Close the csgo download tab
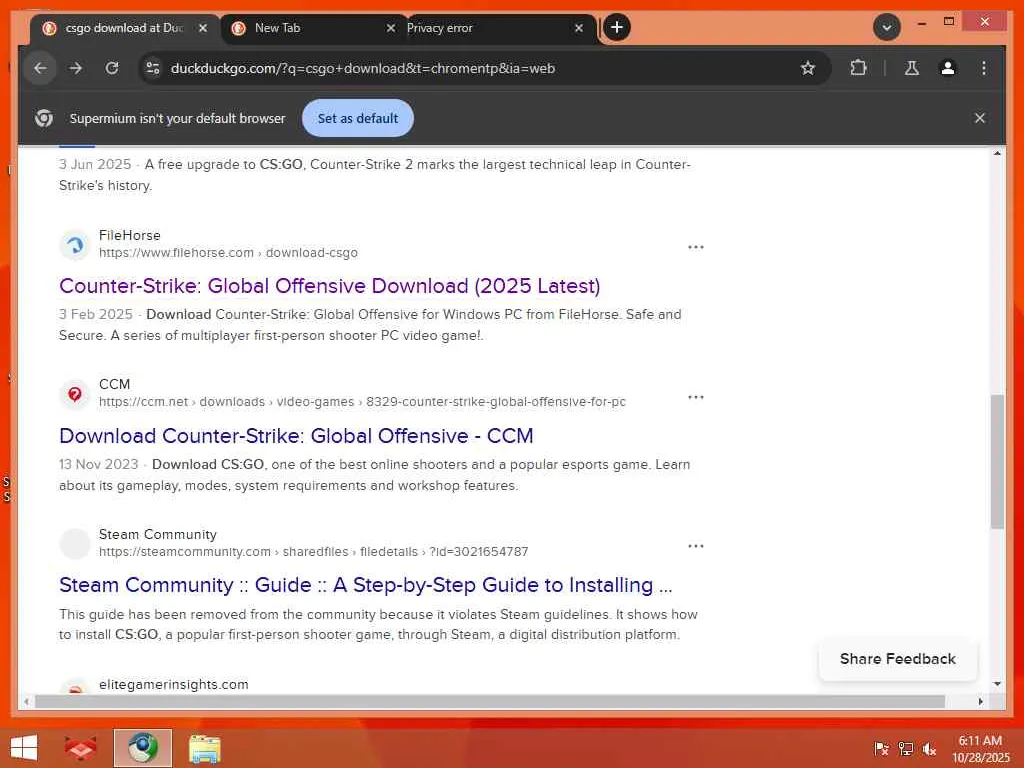Viewport: 1024px width, 768px height. click(202, 28)
